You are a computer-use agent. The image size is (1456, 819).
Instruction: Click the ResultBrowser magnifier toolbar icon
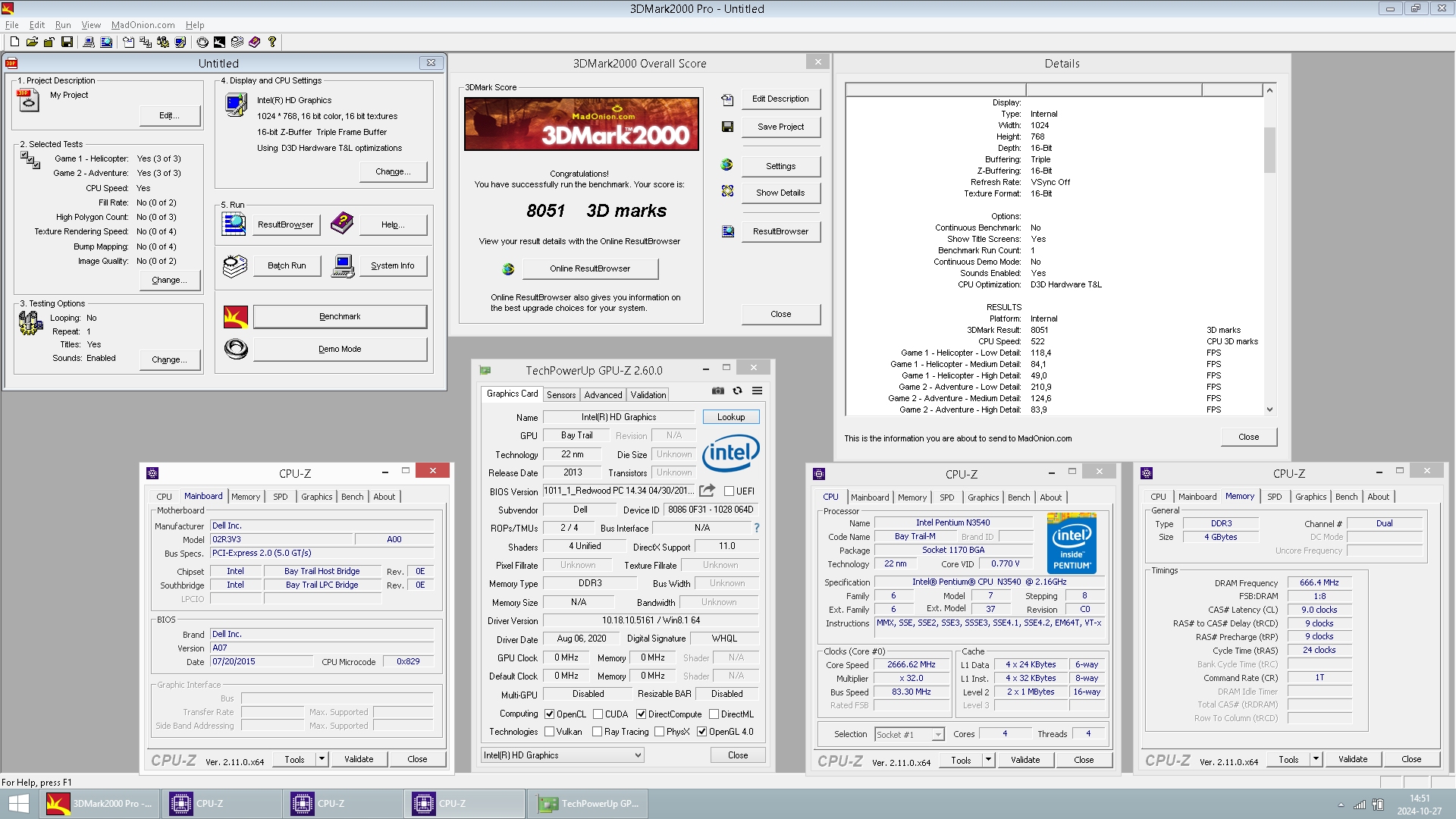click(x=106, y=42)
